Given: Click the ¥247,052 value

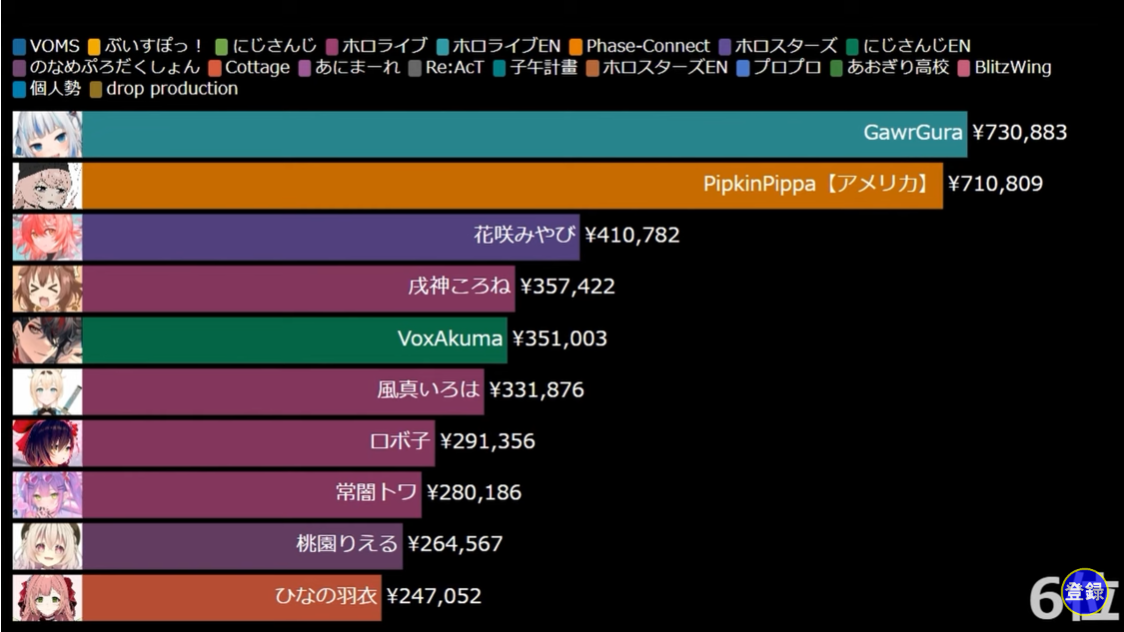Looking at the screenshot, I should tap(434, 595).
